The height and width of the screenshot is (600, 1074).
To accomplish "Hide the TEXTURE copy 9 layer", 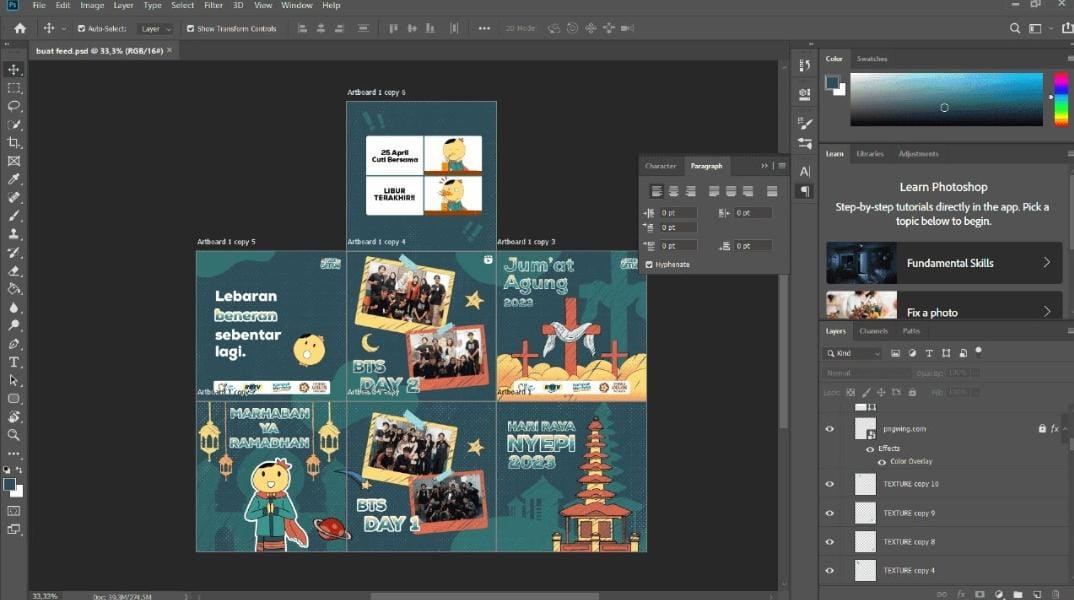I will [x=829, y=513].
